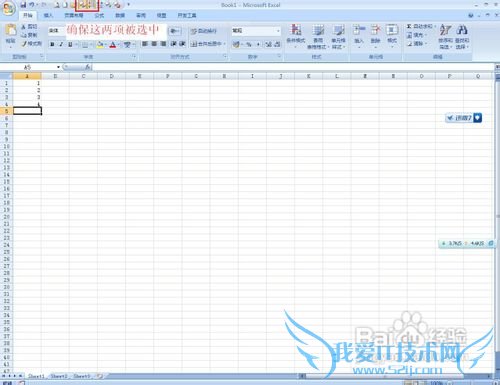Align text right

click(x=163, y=44)
